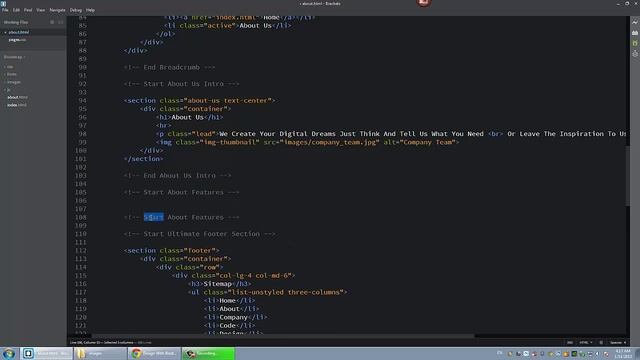Click the lint status icon in status bar
Viewport: 640px width, 360px height.
pos(601,342)
